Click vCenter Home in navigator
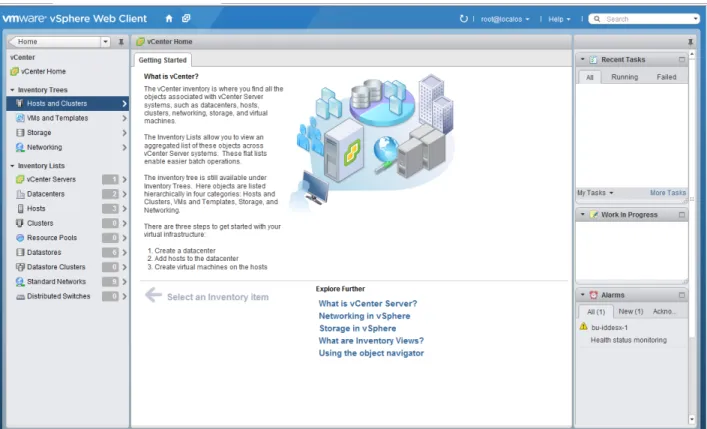Image resolution: width=707 pixels, height=429 pixels. (43, 71)
